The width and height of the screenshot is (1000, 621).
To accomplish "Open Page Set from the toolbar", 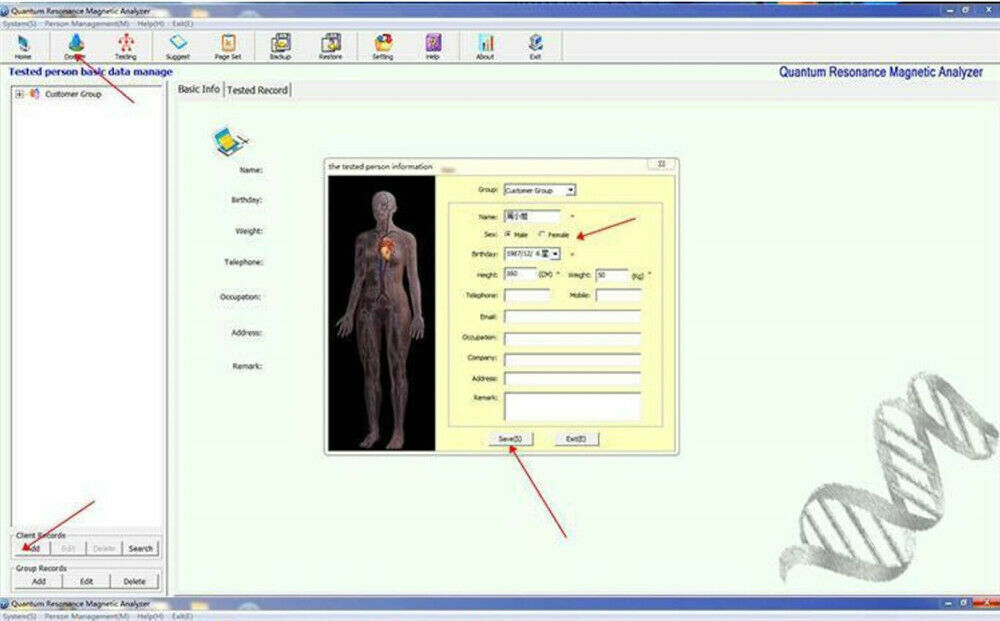I will click(228, 46).
